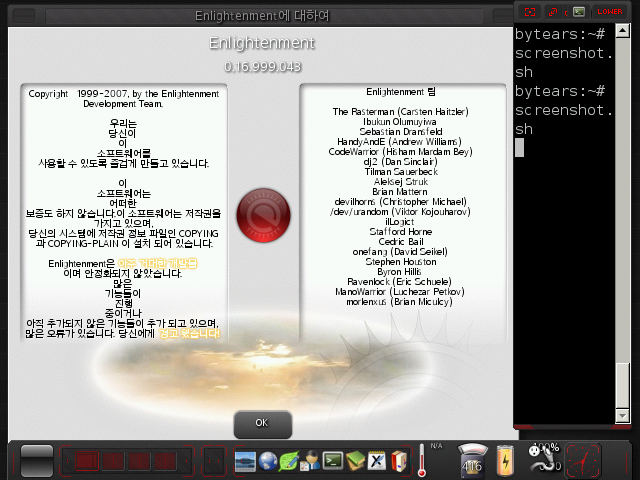The image size is (640, 480).
Task: Click the LOWER button on the terminal window
Action: (609, 12)
